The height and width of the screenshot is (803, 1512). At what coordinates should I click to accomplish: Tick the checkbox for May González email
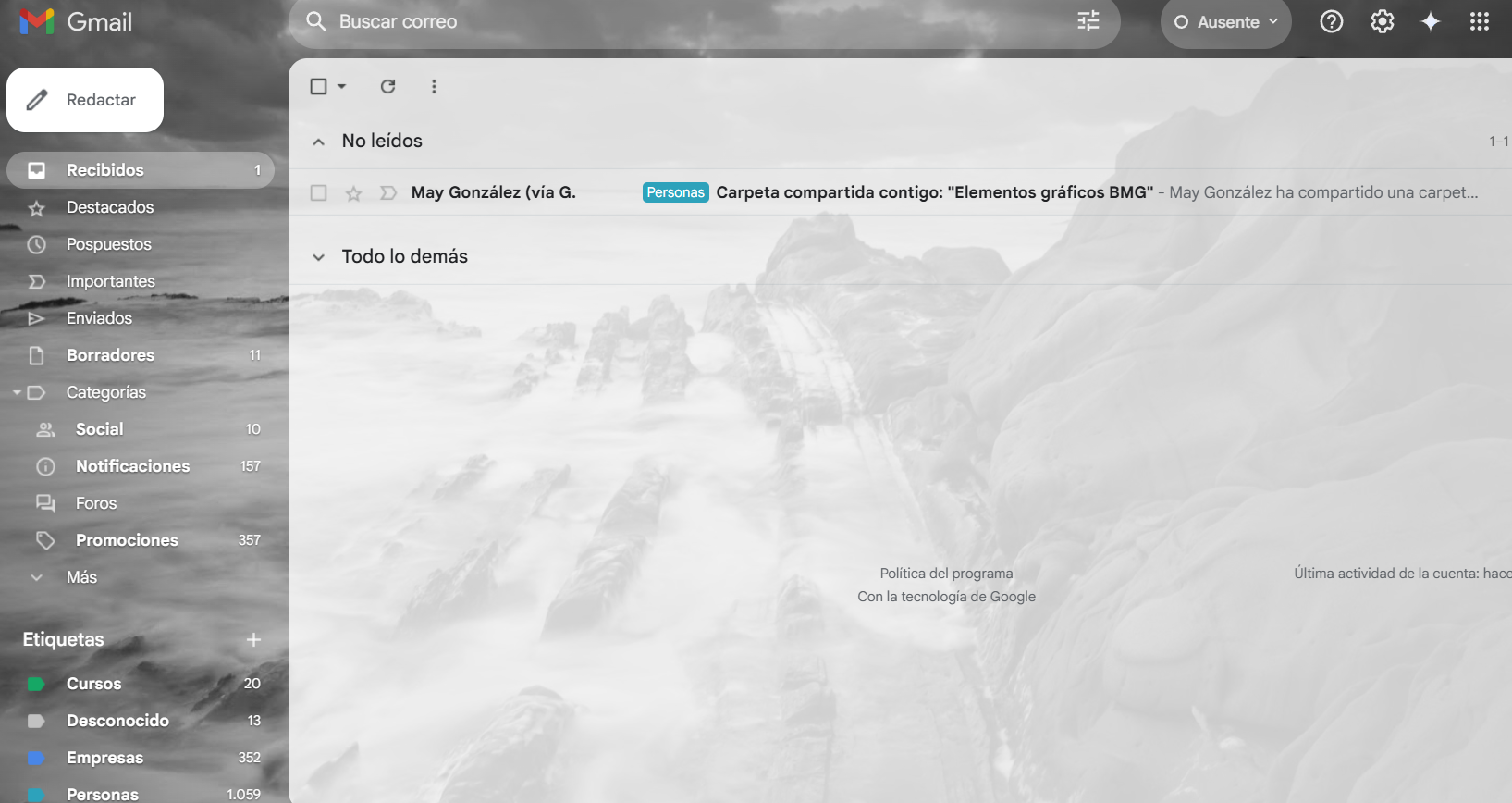click(x=319, y=192)
